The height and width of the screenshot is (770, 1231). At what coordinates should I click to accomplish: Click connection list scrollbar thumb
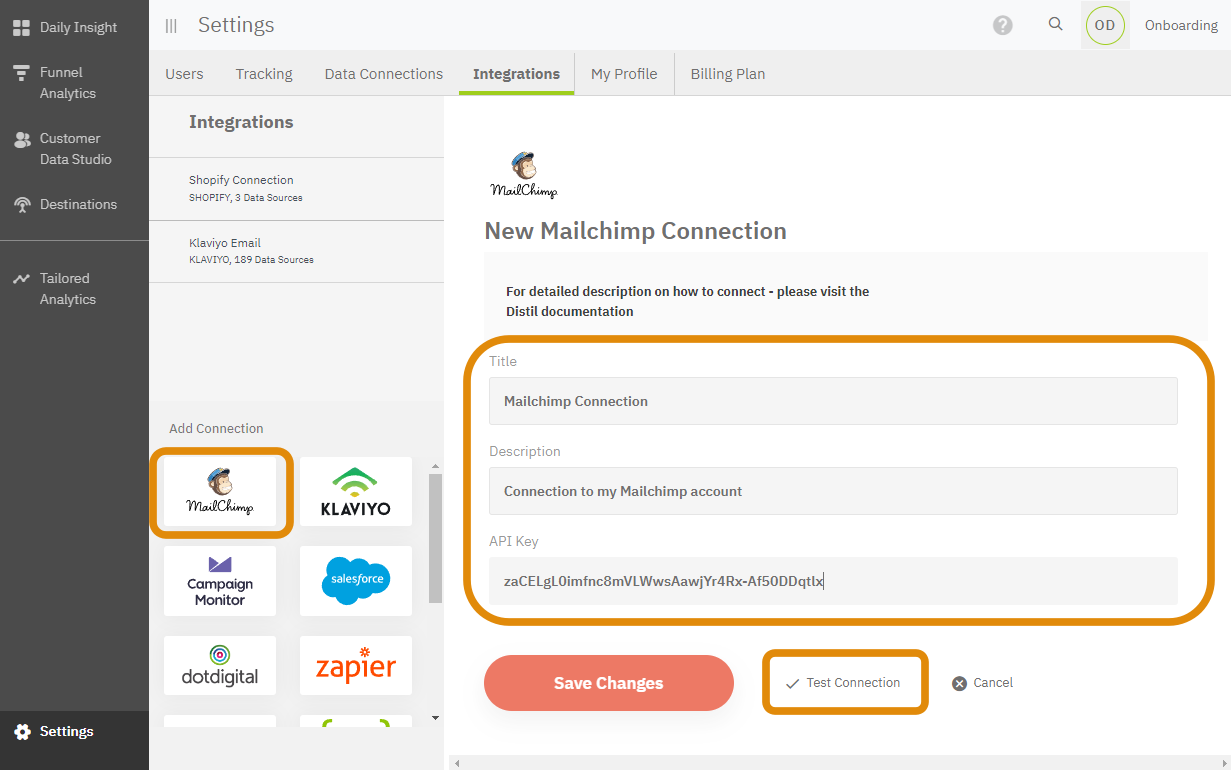pos(435,539)
